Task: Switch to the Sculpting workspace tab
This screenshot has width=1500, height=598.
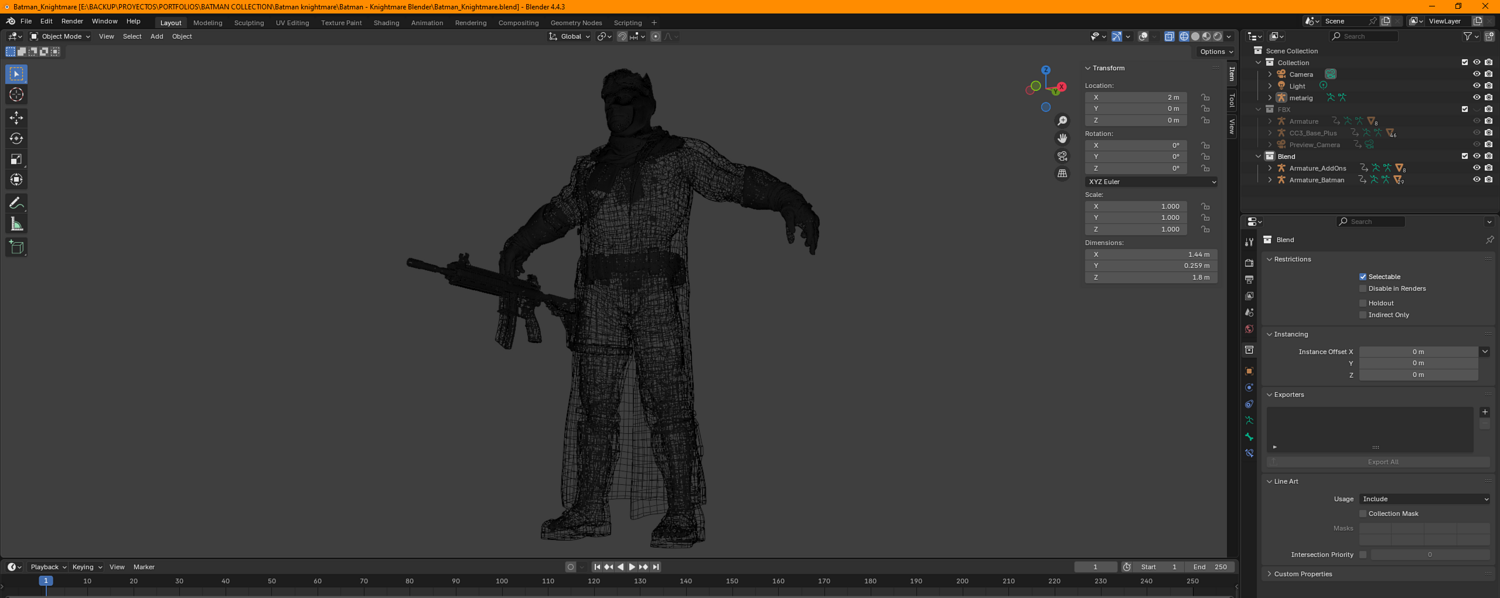Action: 249,22
